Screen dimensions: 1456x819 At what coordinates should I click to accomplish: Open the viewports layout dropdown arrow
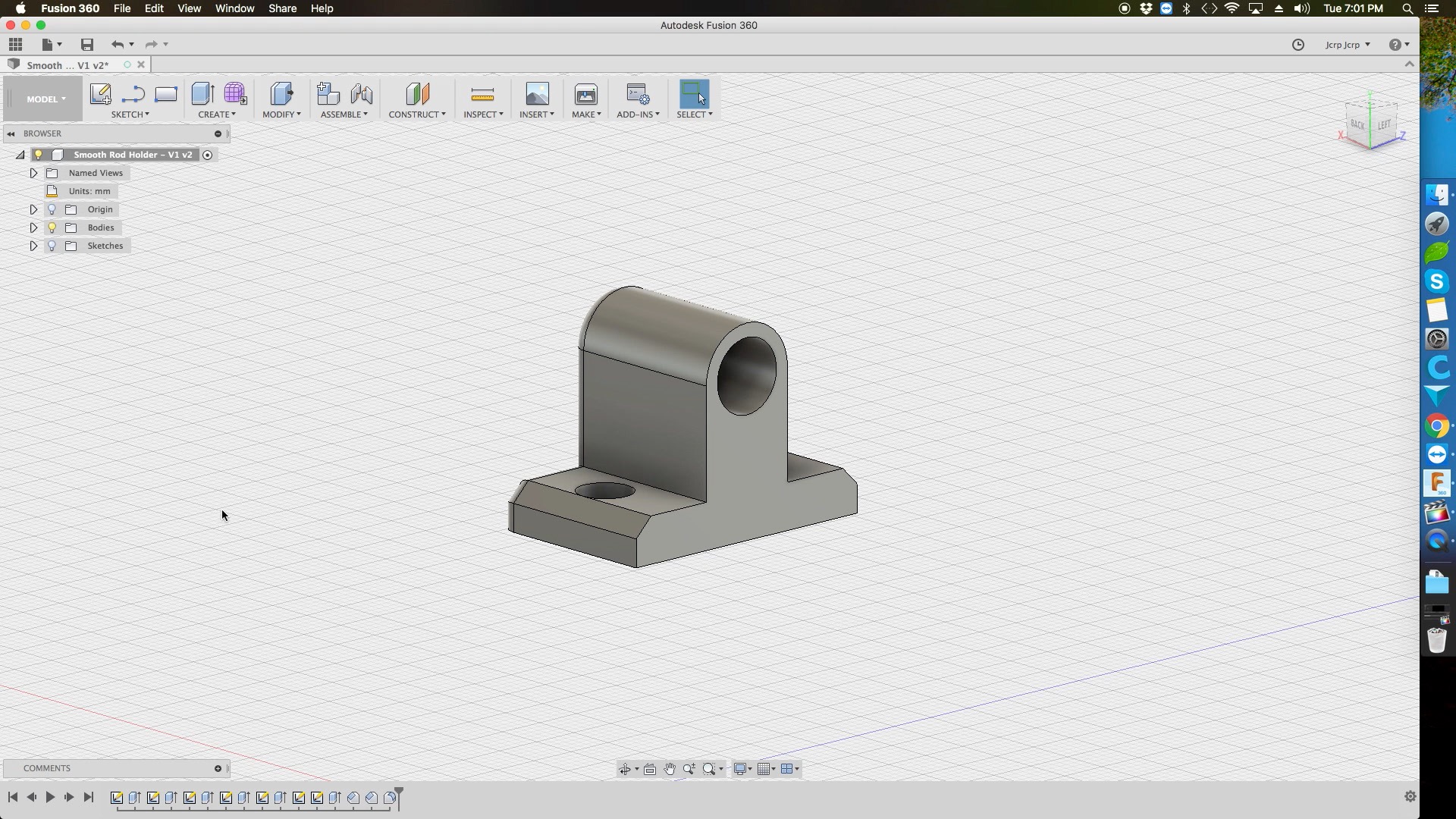coord(798,769)
